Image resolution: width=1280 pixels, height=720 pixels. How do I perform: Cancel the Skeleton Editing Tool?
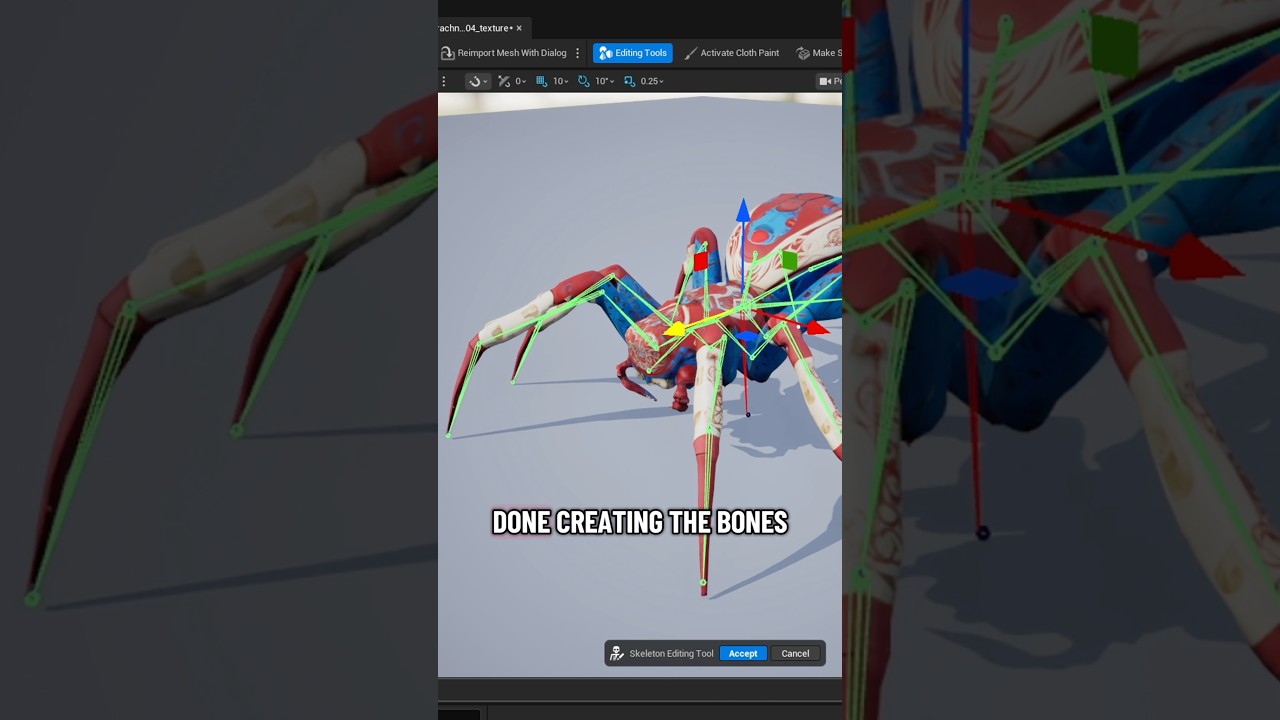795,653
